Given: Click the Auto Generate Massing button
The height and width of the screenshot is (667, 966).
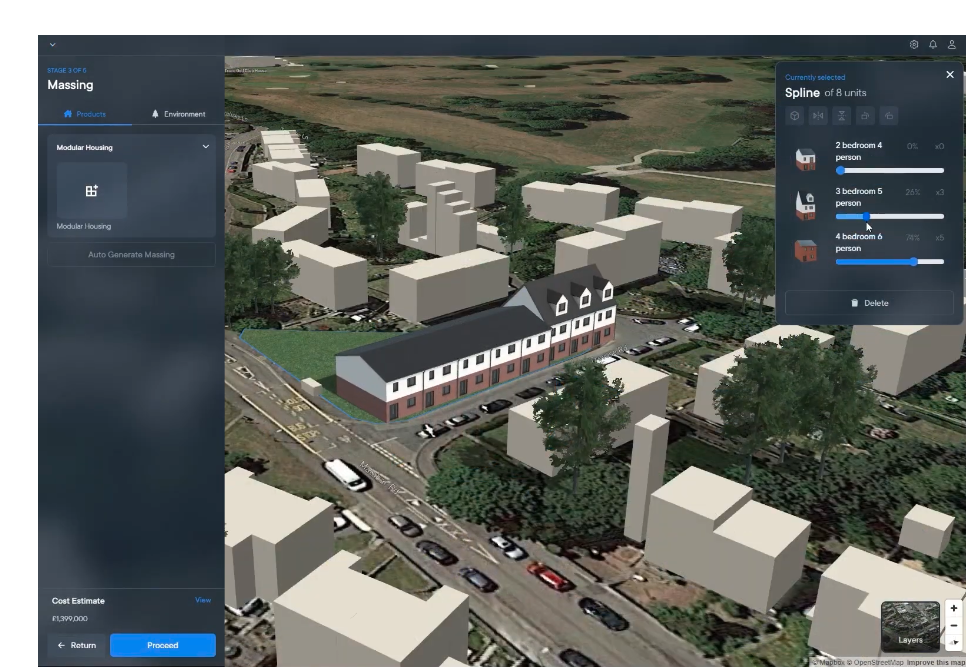Looking at the screenshot, I should (x=130, y=254).
